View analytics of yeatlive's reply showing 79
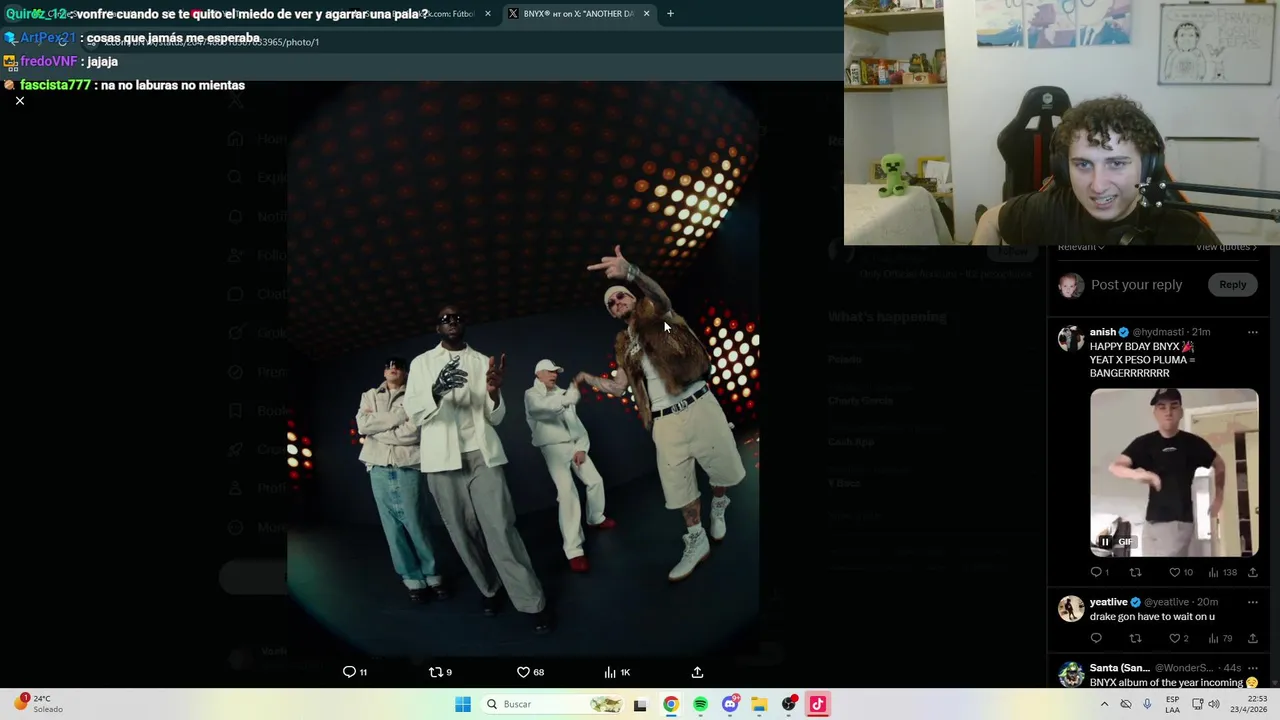 (1219, 638)
